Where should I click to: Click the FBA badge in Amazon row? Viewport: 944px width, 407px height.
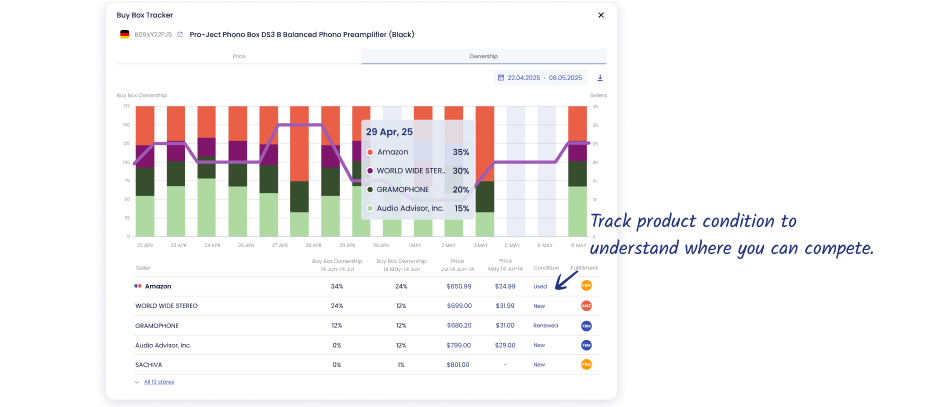pyautogui.click(x=586, y=286)
